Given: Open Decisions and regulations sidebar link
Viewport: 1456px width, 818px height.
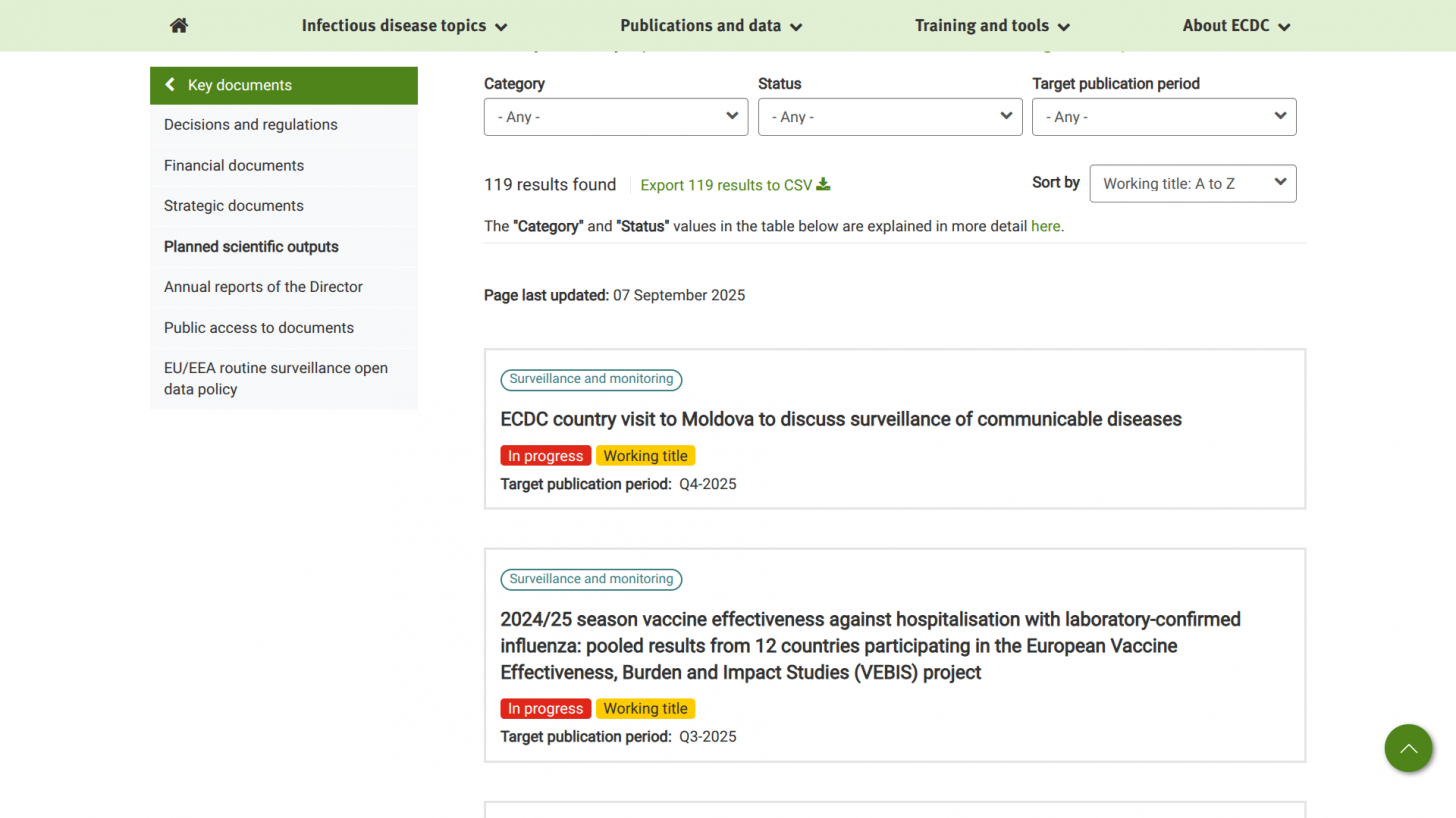Looking at the screenshot, I should [251, 125].
